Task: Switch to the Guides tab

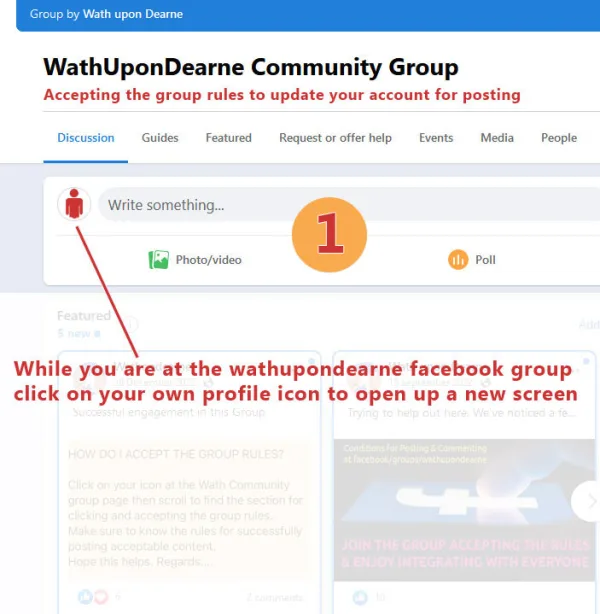Action: 160,138
